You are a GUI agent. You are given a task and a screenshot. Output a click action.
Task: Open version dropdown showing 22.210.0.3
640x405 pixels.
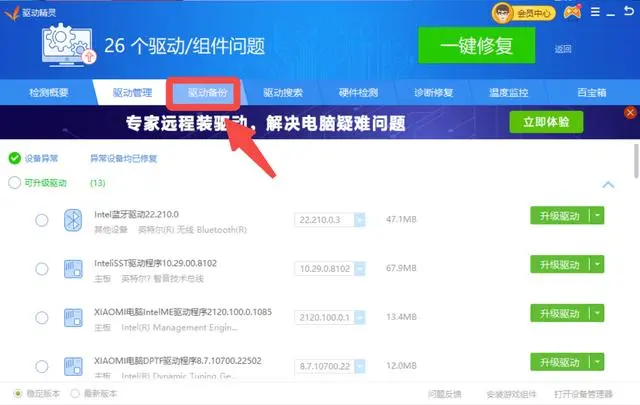(x=331, y=220)
